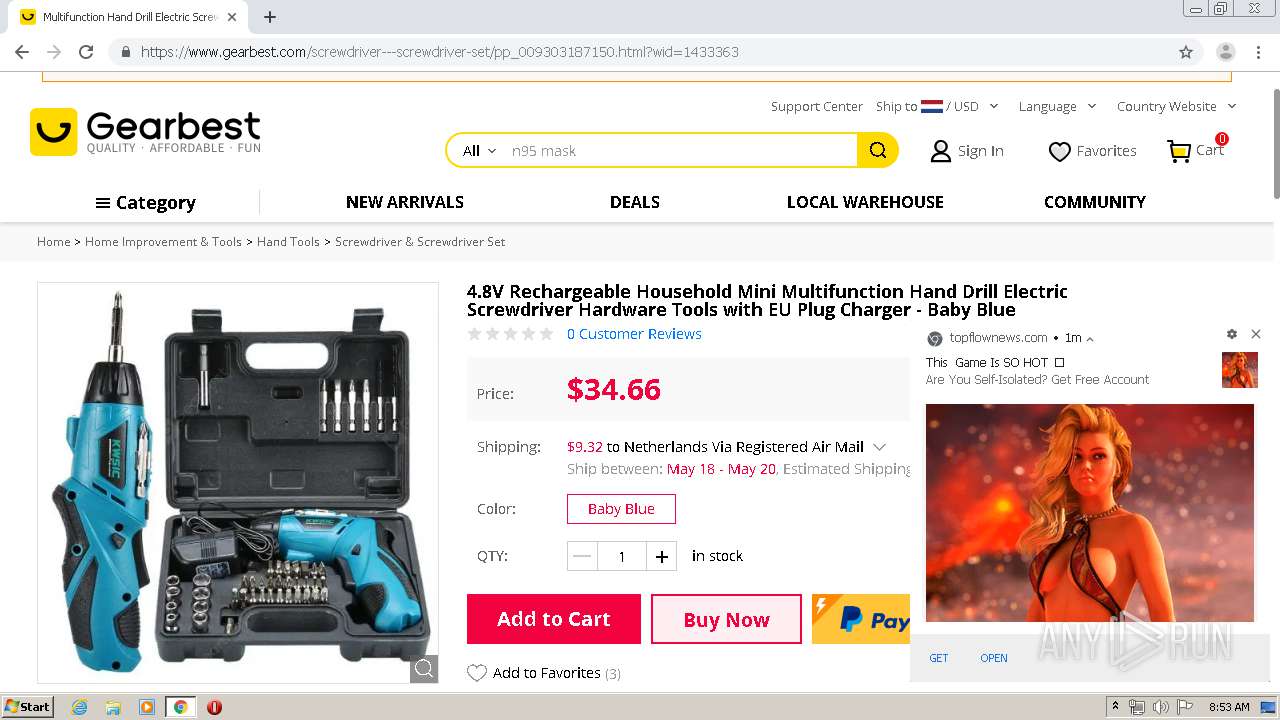Click the Add to Cart button
This screenshot has width=1280, height=720.
pyautogui.click(x=553, y=619)
